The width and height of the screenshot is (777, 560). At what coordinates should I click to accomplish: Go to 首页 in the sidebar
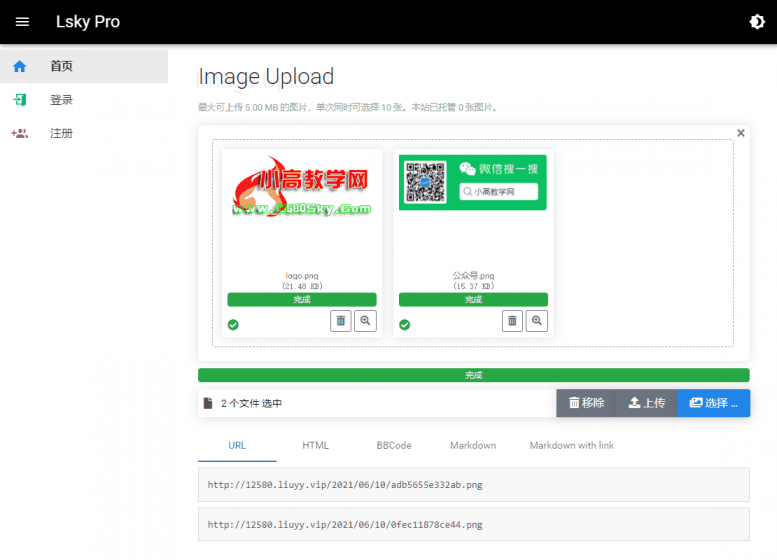84,66
